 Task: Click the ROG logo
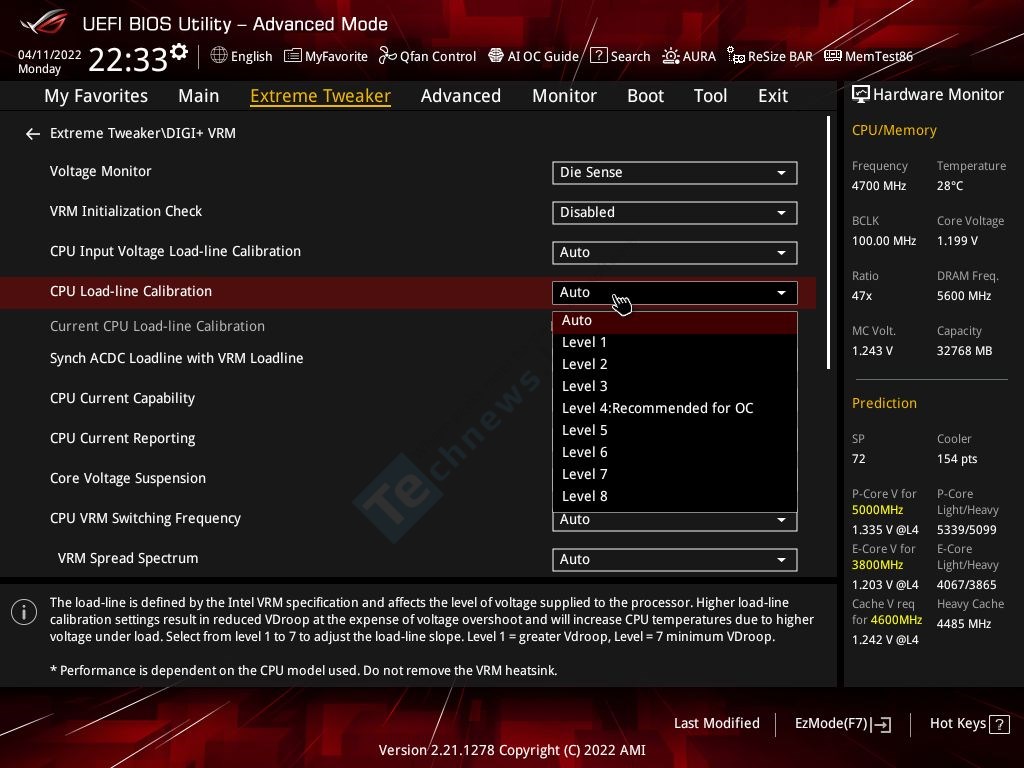click(44, 23)
